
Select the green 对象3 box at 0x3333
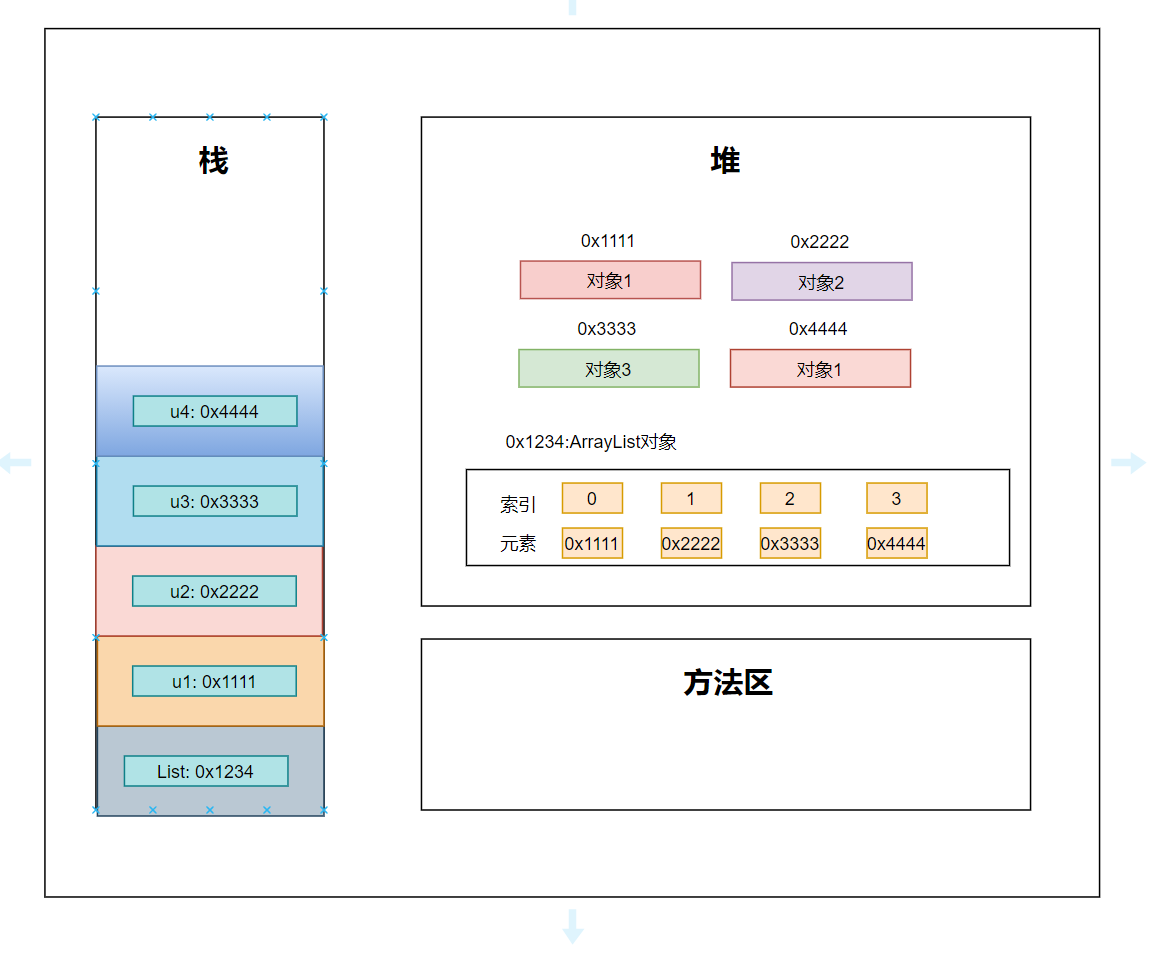608,368
